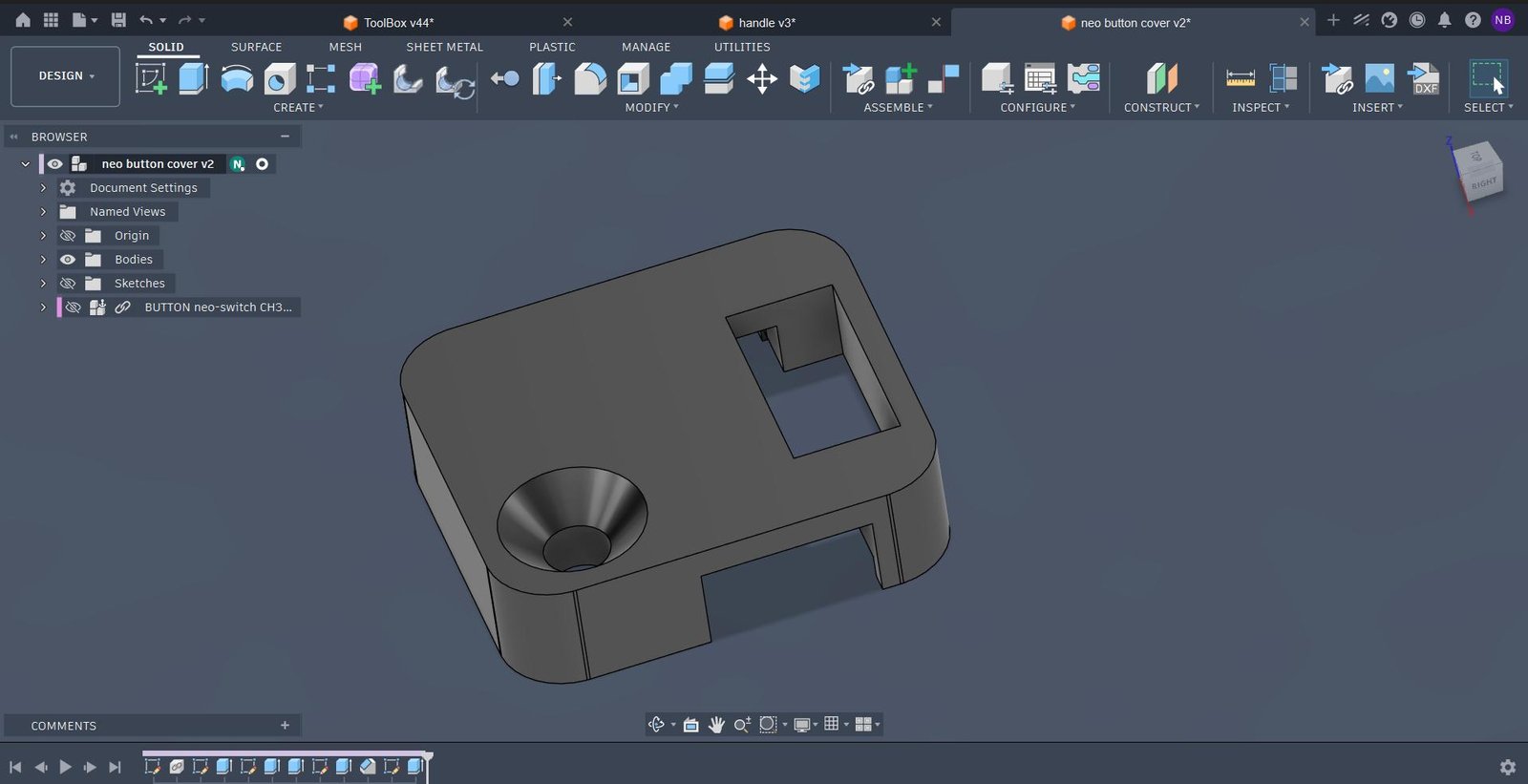Activate the window Select tool
The height and width of the screenshot is (784, 1528).
click(x=1488, y=78)
